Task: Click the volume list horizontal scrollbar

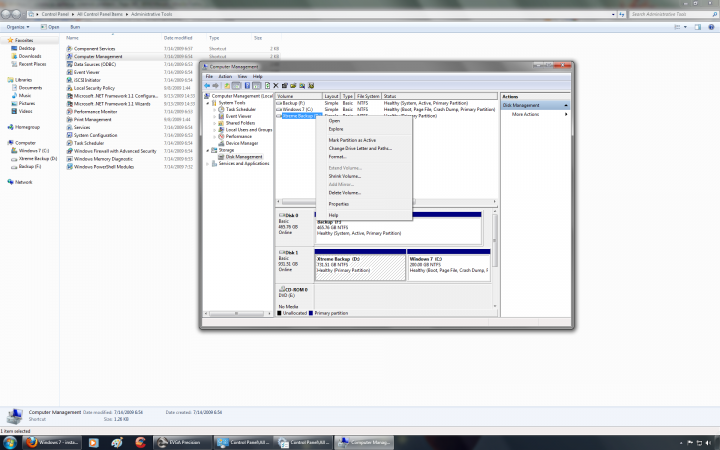Action: tap(387, 202)
